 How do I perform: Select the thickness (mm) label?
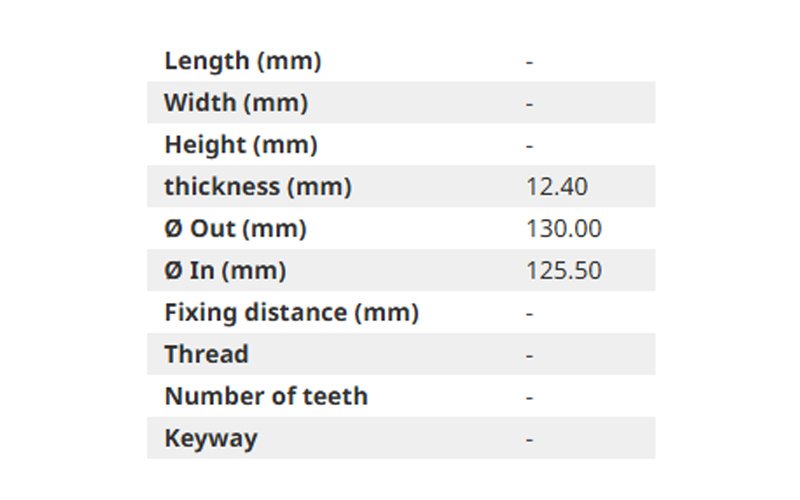(258, 186)
